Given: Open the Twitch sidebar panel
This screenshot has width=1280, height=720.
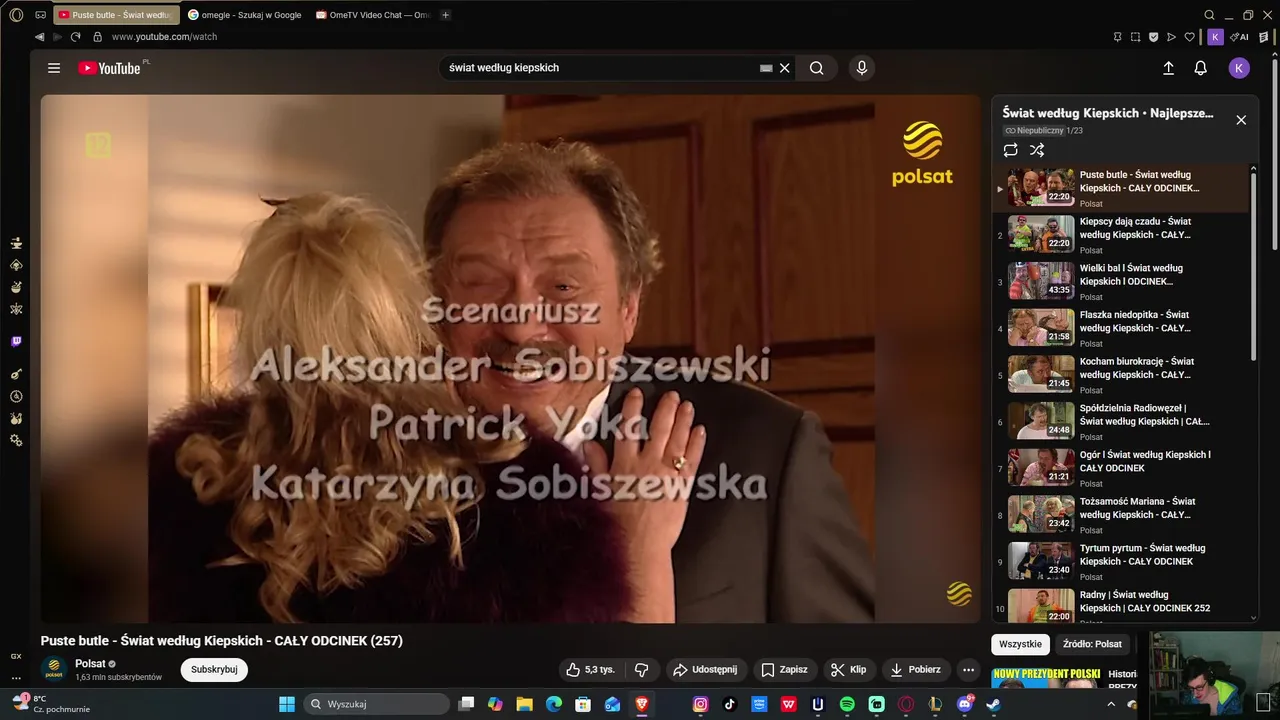Looking at the screenshot, I should 16,342.
